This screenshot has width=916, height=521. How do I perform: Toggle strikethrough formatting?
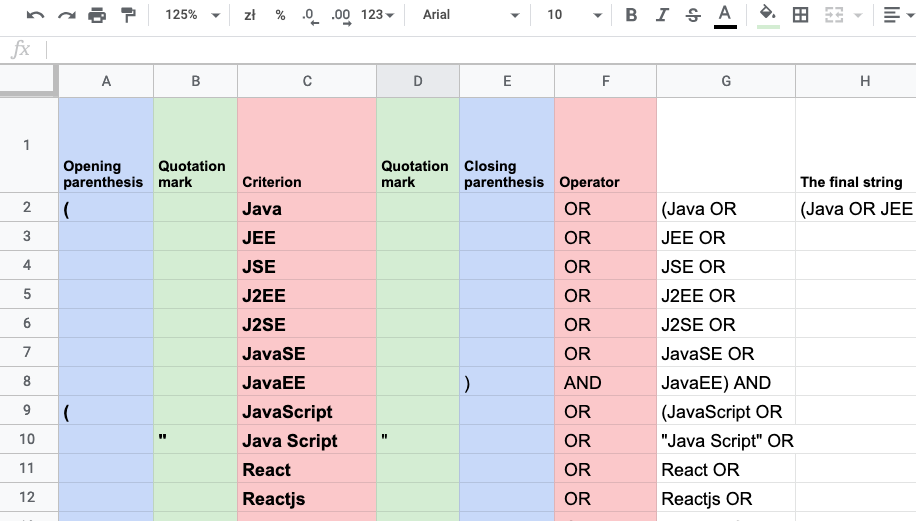point(693,15)
